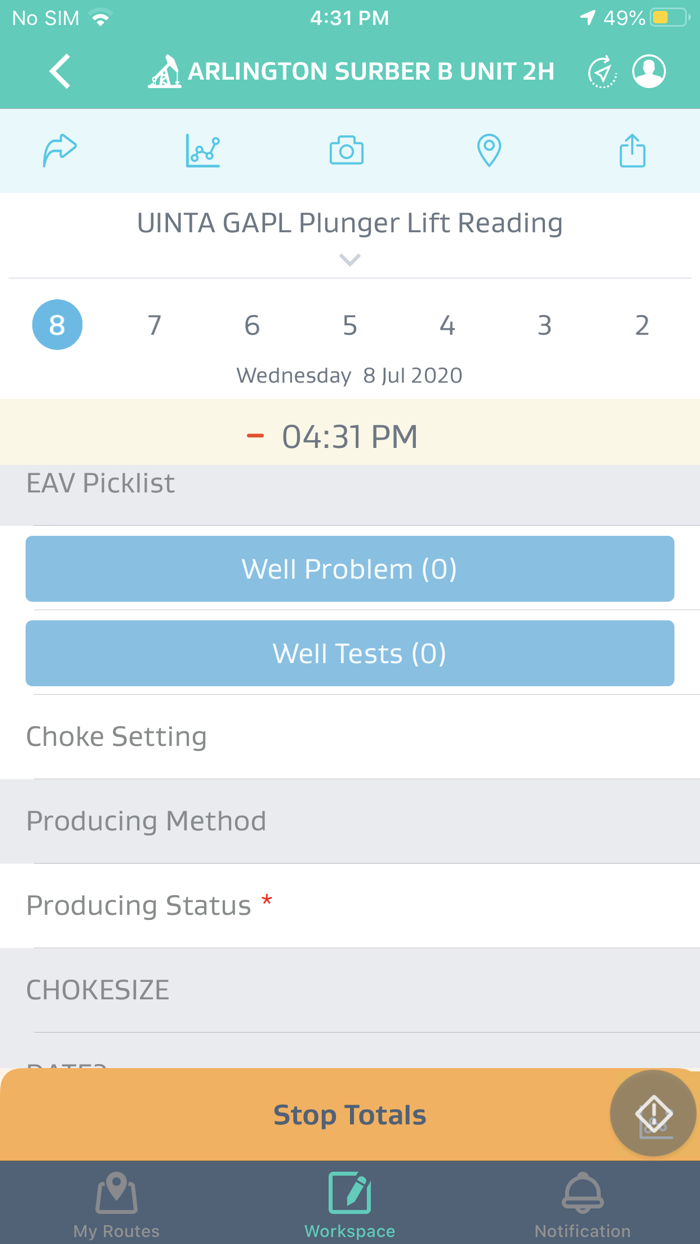The height and width of the screenshot is (1244, 700).
Task: Tap the floating warning diamond button
Action: coord(653,1113)
